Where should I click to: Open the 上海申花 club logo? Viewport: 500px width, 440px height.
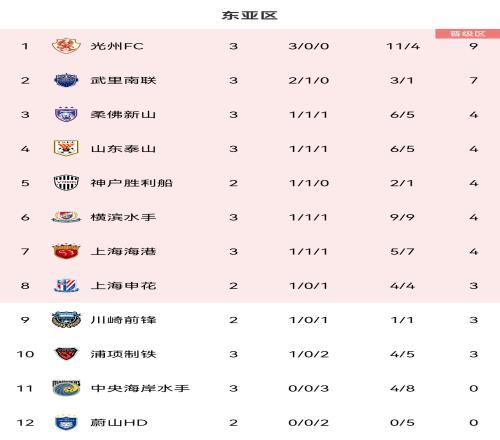click(66, 286)
